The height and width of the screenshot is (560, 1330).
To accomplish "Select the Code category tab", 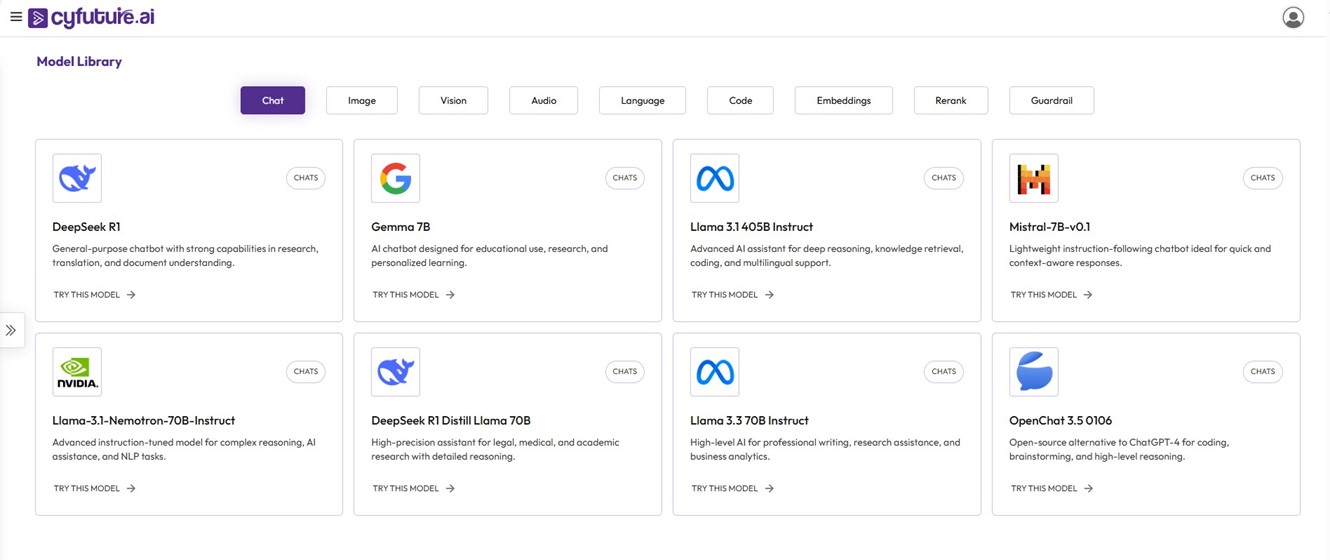I will (x=740, y=100).
